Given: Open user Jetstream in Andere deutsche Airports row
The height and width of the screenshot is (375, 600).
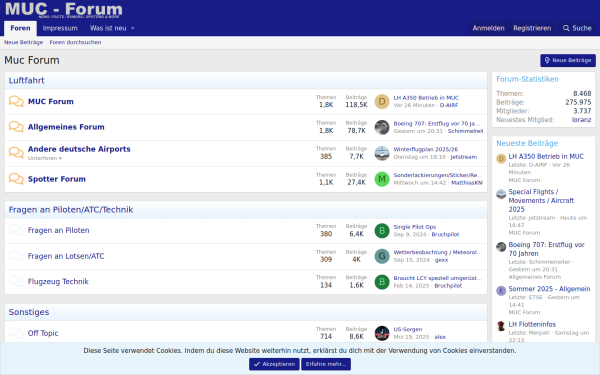Looking at the screenshot, I should [x=463, y=157].
